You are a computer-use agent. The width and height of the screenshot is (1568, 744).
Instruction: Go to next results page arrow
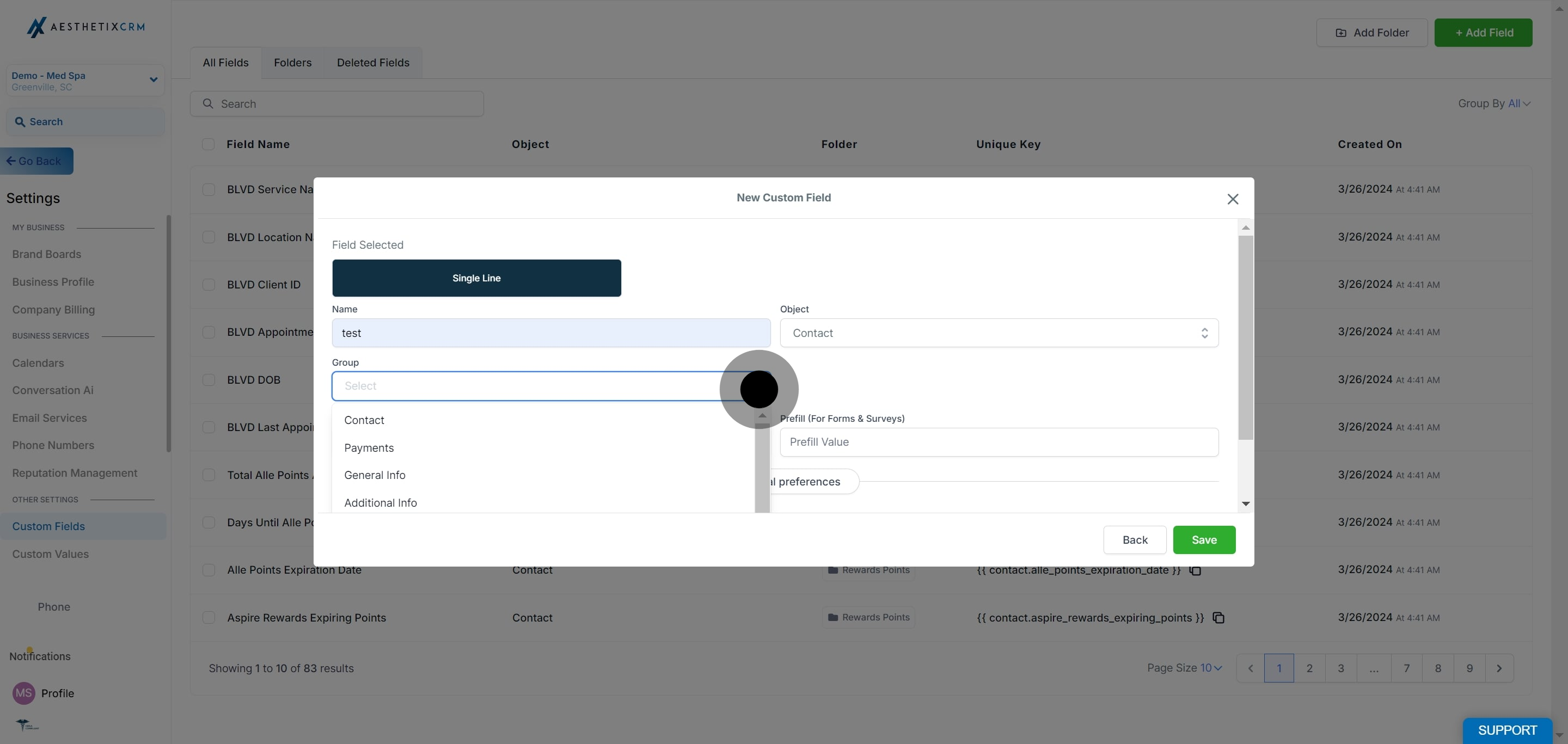click(x=1499, y=668)
